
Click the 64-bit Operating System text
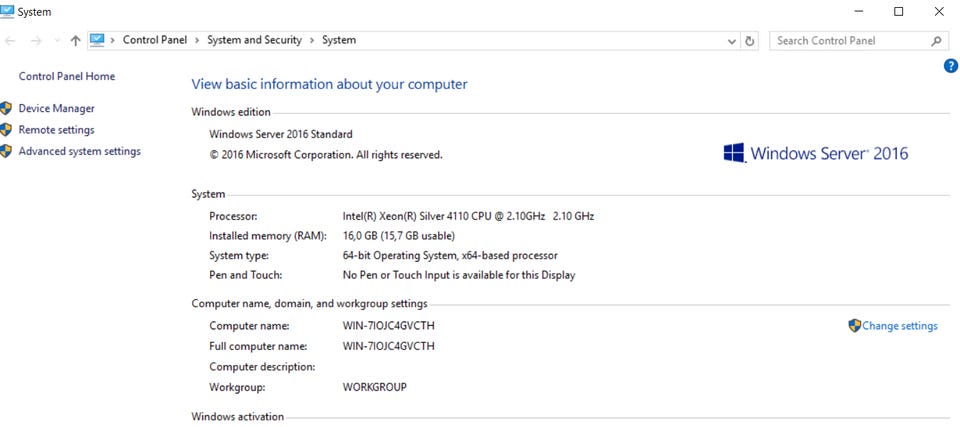(x=450, y=255)
